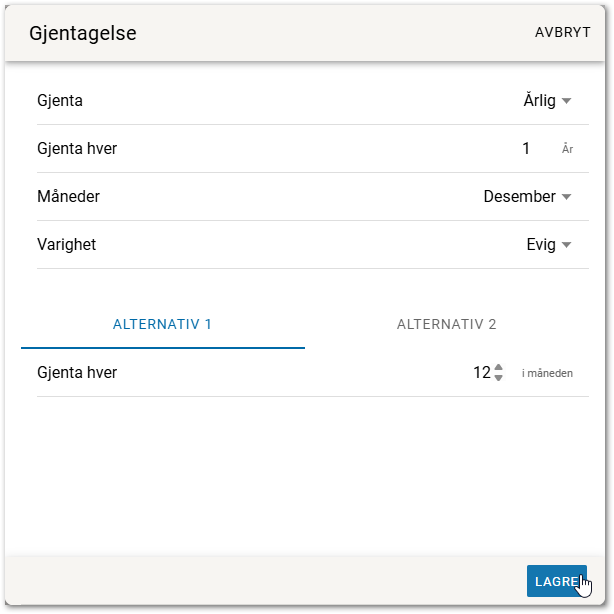Click the Varighet row label
This screenshot has height=614, width=614.
66,245
